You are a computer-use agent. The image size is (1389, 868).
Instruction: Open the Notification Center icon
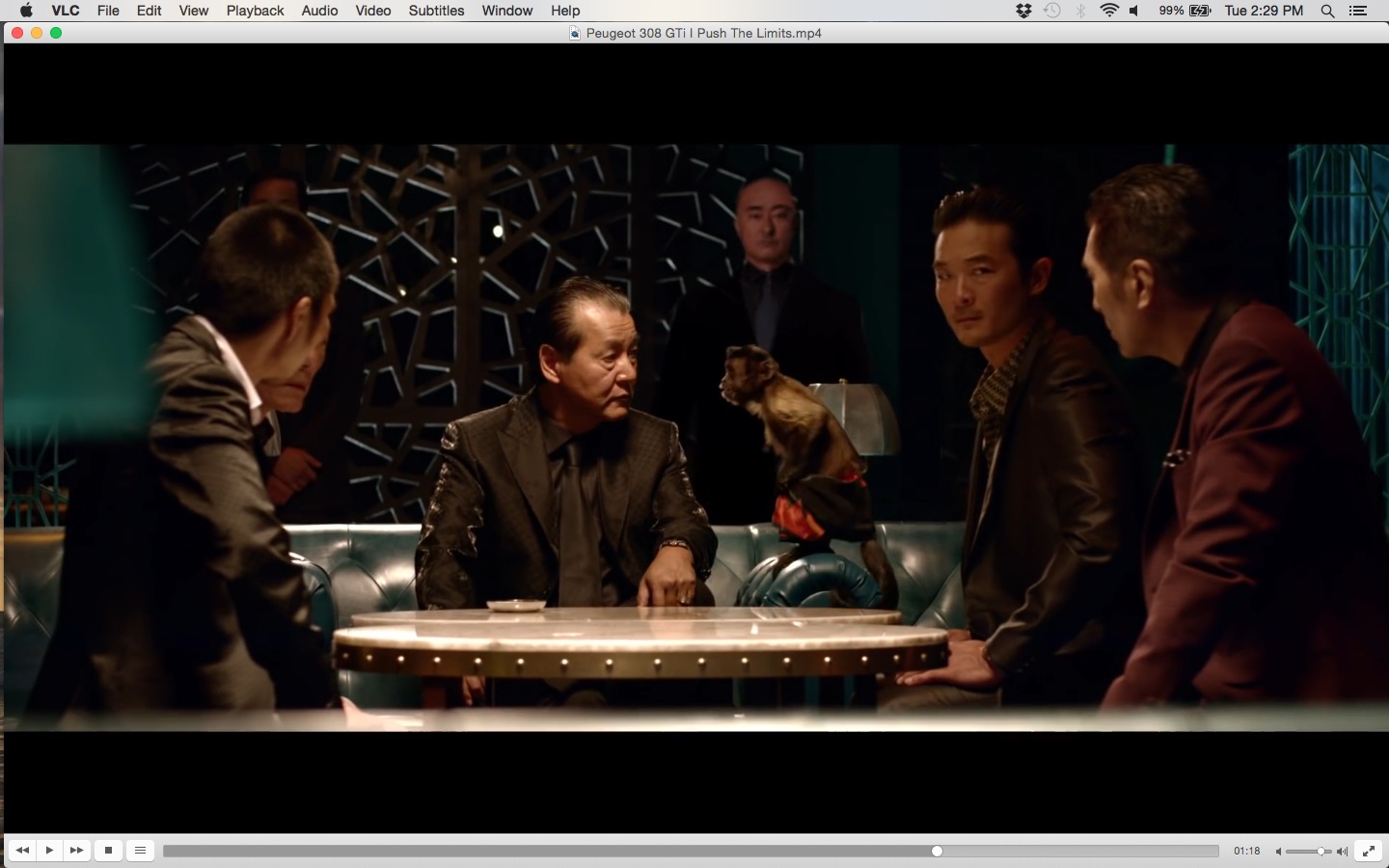tap(1358, 11)
